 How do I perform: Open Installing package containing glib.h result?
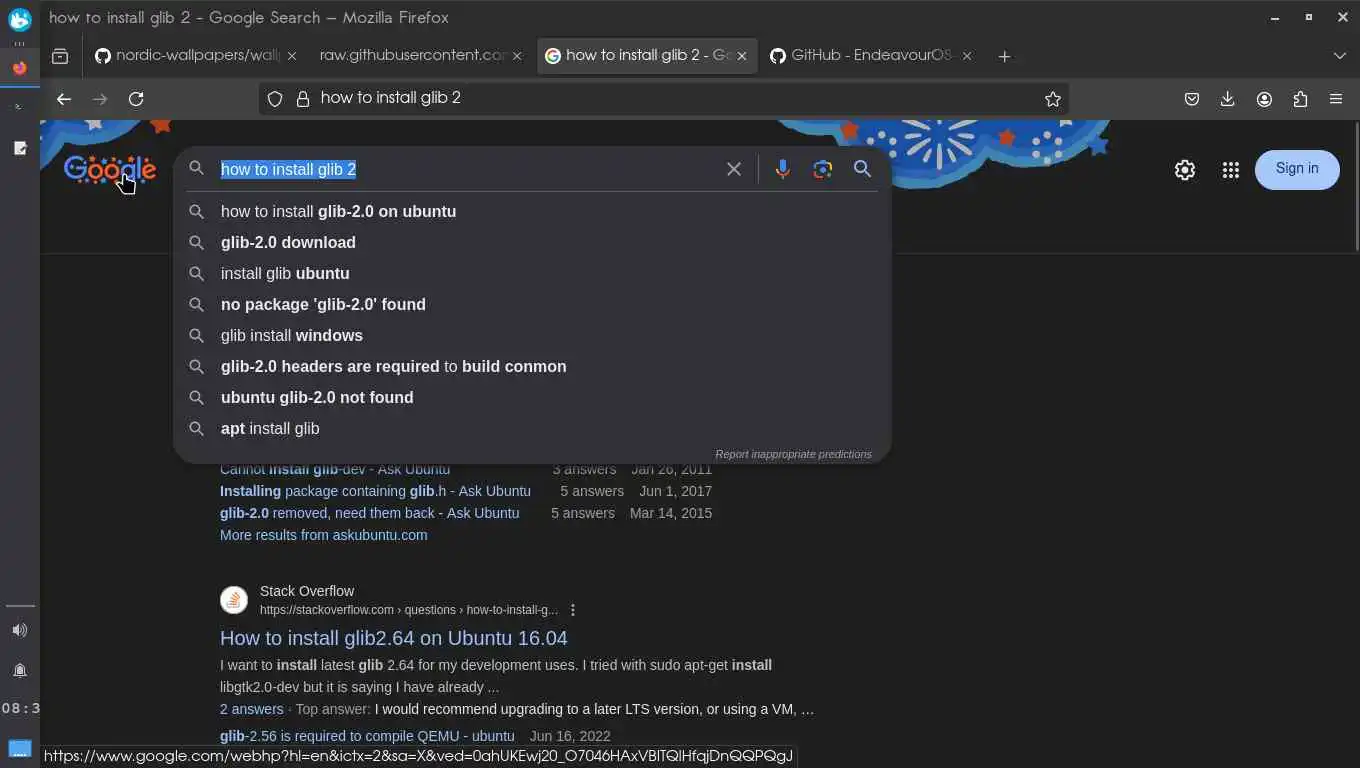pos(375,491)
